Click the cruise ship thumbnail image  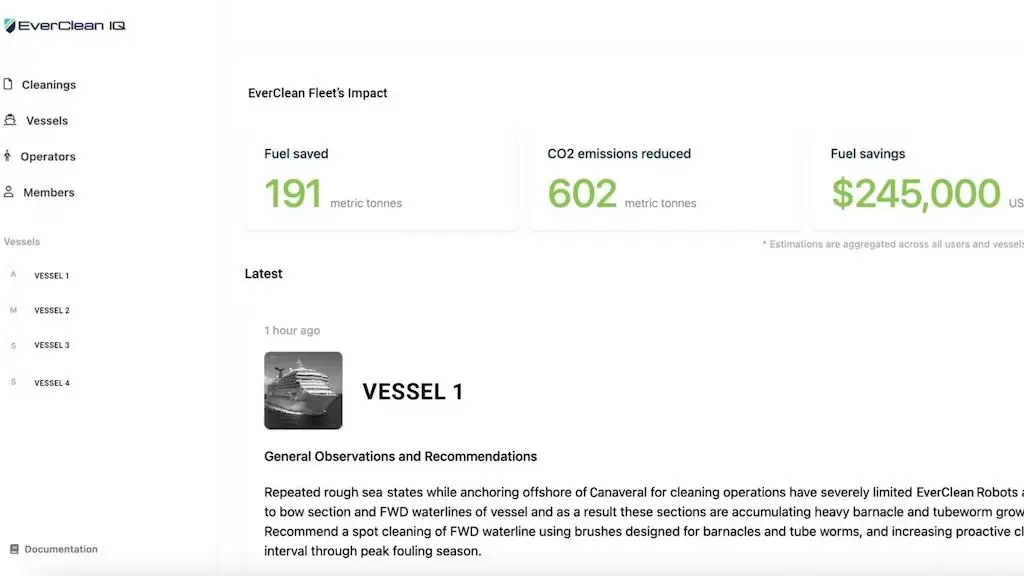303,391
